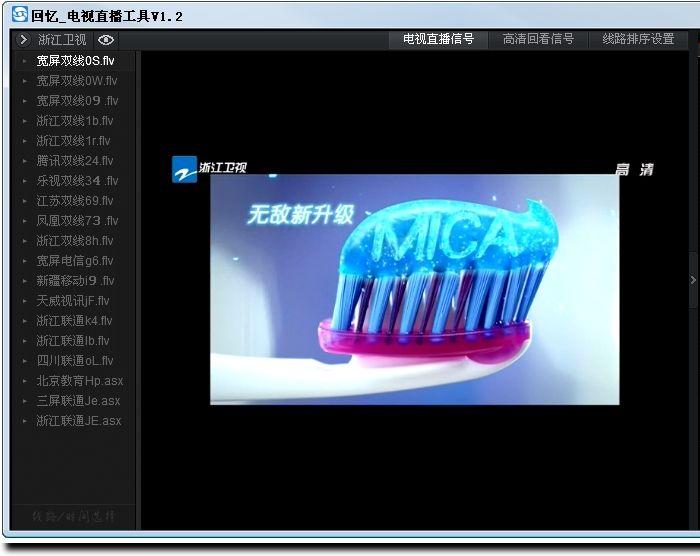Click play triangle beside 浙江双线1r.flv

pos(25,141)
